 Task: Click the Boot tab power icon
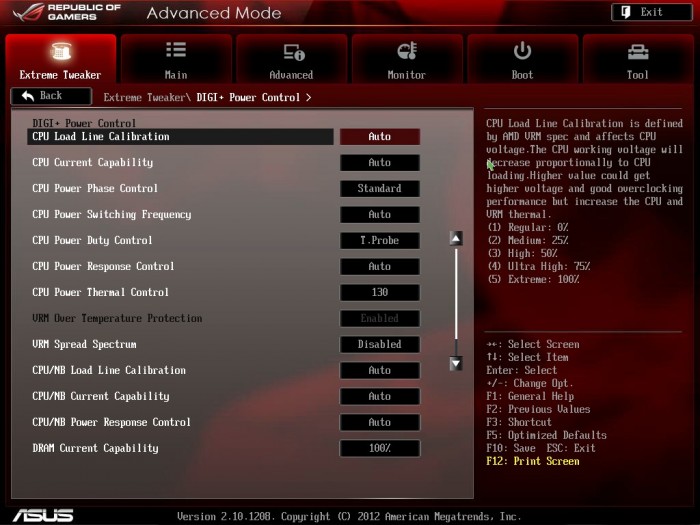click(x=522, y=51)
